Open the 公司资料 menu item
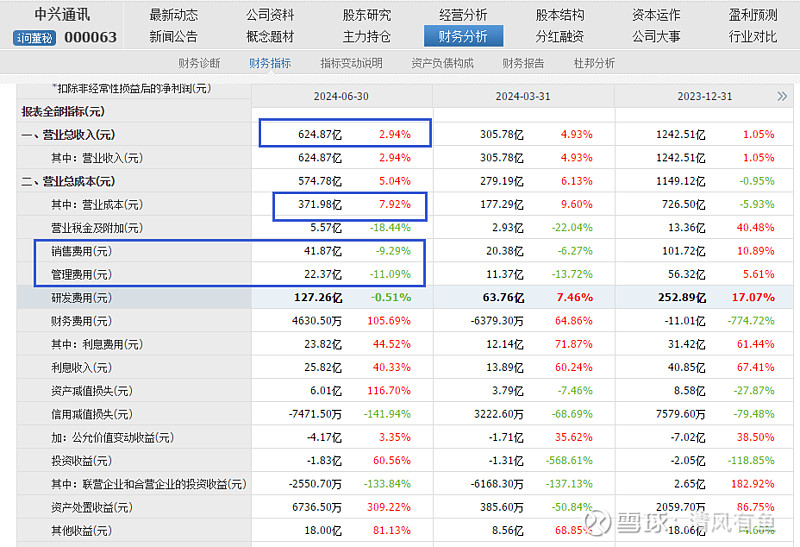 (x=270, y=15)
